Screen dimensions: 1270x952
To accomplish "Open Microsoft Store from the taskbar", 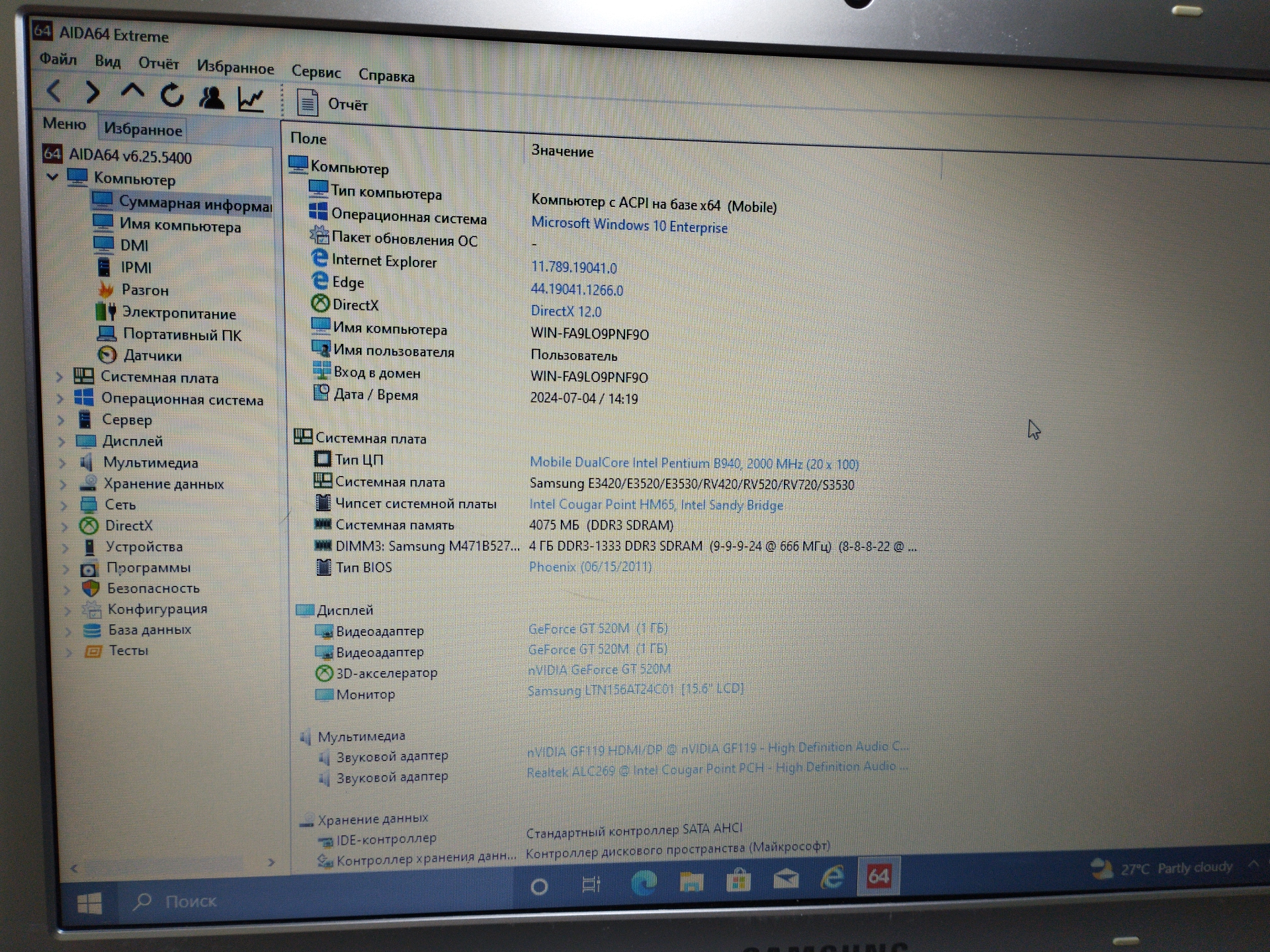I will pyautogui.click(x=738, y=880).
